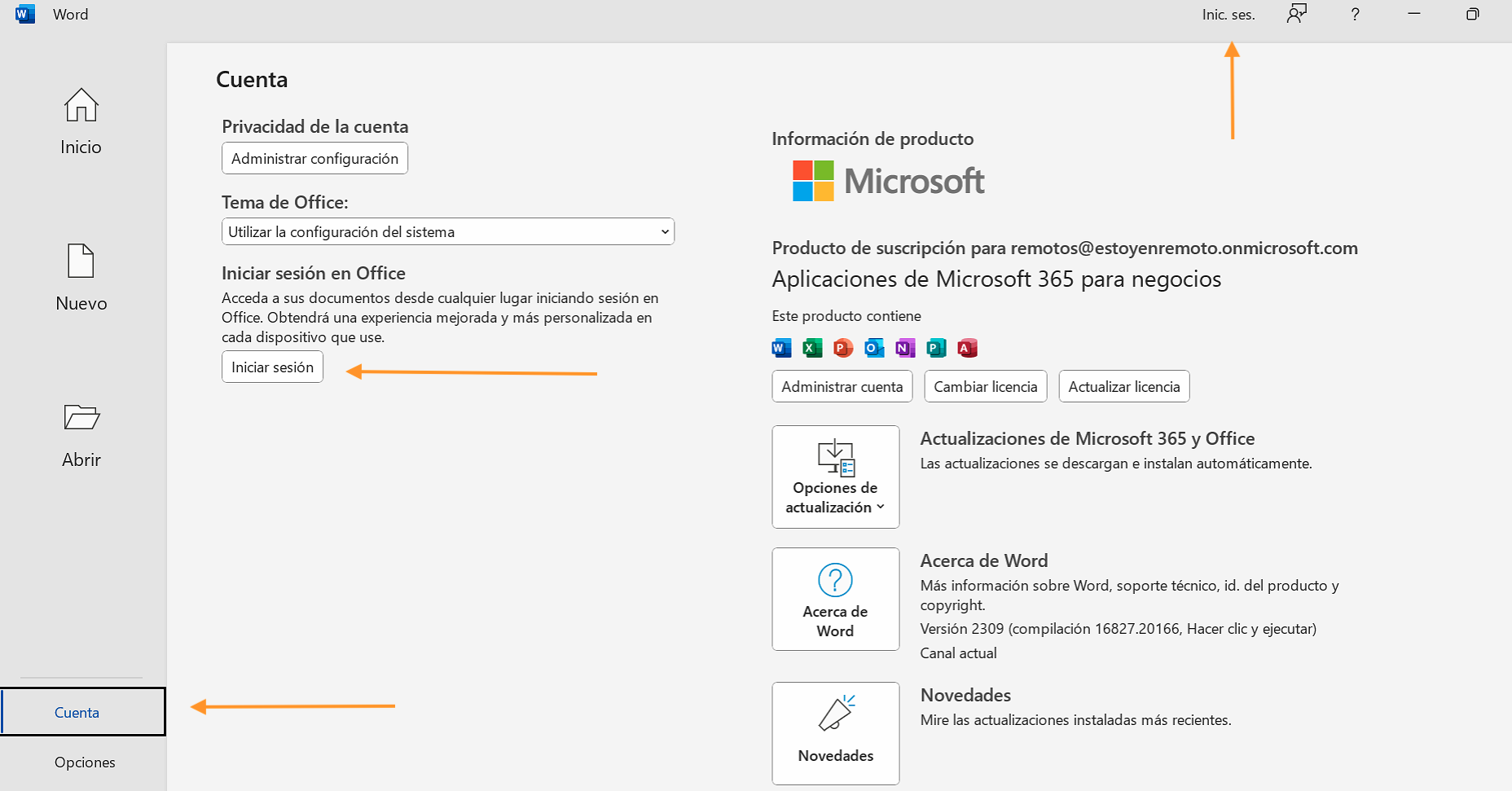Viewport: 1512px width, 791px height.
Task: Click the Iniciar sesión en Office heading
Action: tap(314, 273)
